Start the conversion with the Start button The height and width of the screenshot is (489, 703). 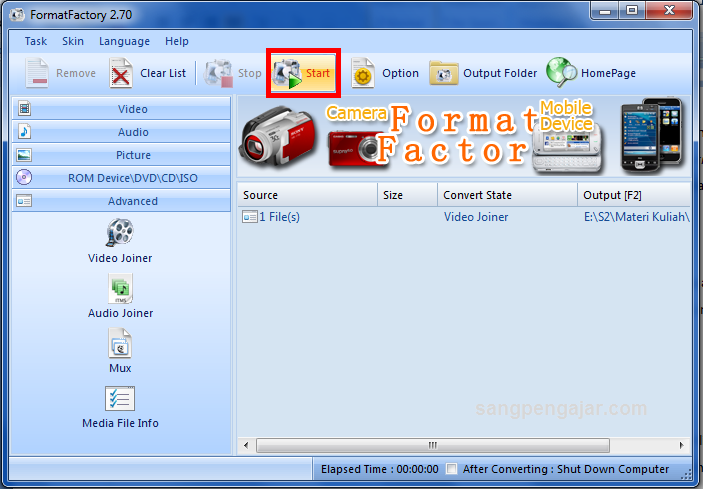(x=304, y=73)
